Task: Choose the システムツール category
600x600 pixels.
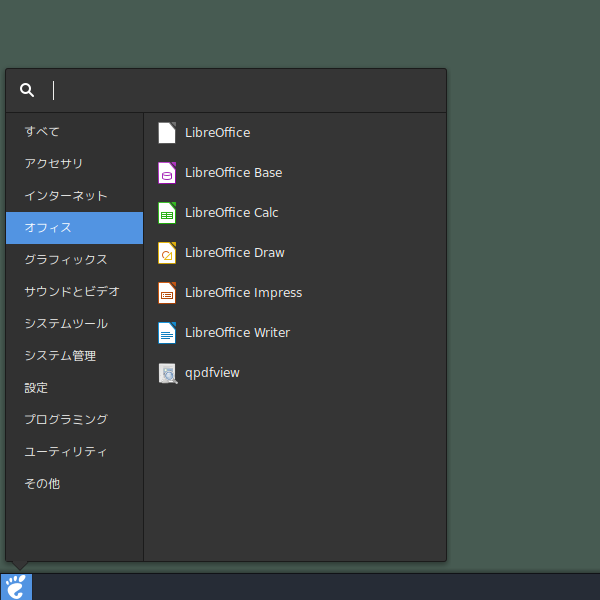Action: click(75, 324)
